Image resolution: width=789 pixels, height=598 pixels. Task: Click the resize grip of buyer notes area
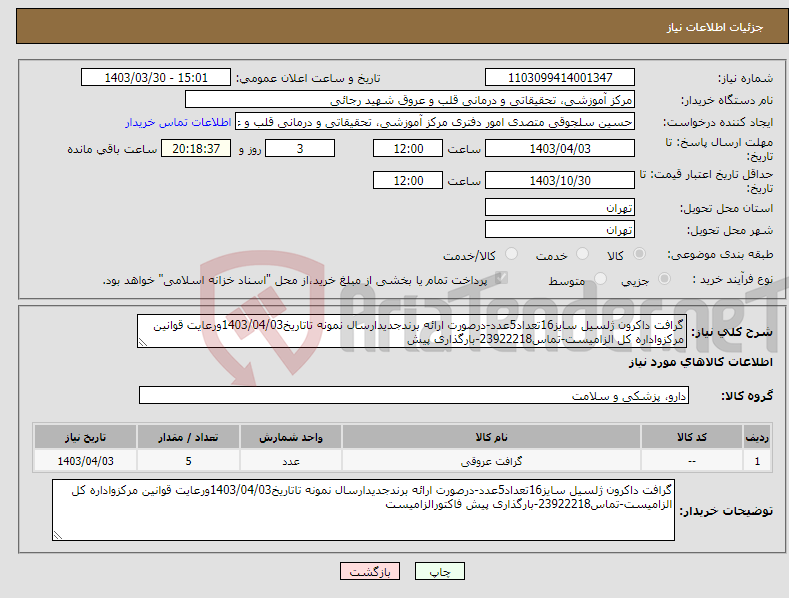click(58, 535)
